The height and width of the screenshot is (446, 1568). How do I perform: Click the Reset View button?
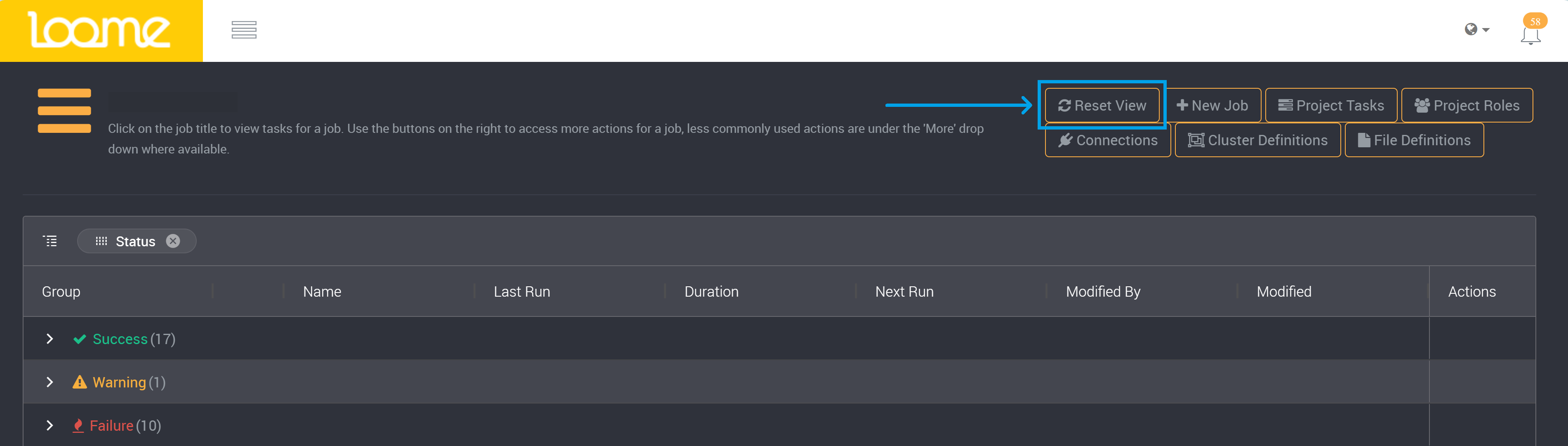tap(1102, 105)
